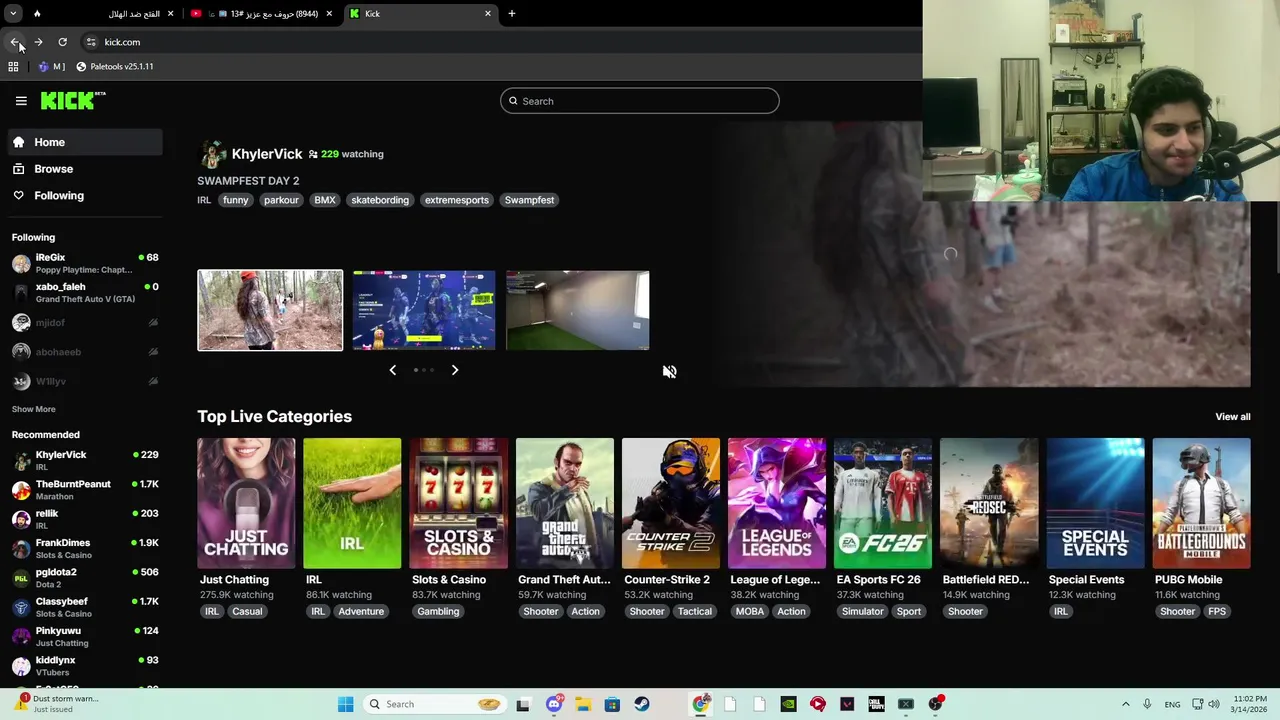Screen dimensions: 1280x720
Task: Open Classybeef recommended channel
Action: pyautogui.click(x=86, y=607)
